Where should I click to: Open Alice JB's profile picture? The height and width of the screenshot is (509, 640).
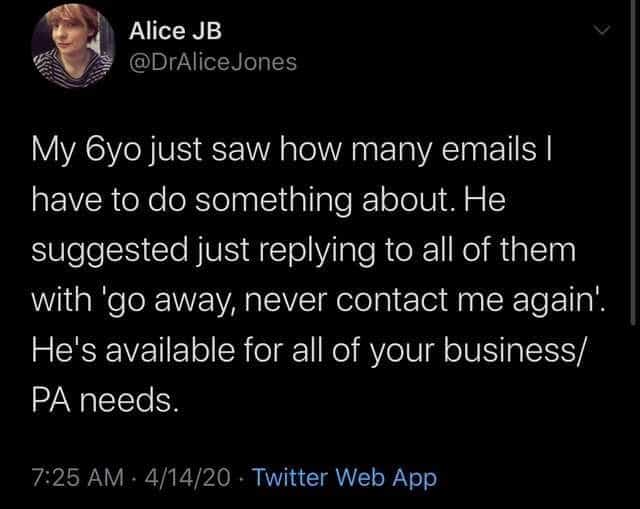coord(73,46)
